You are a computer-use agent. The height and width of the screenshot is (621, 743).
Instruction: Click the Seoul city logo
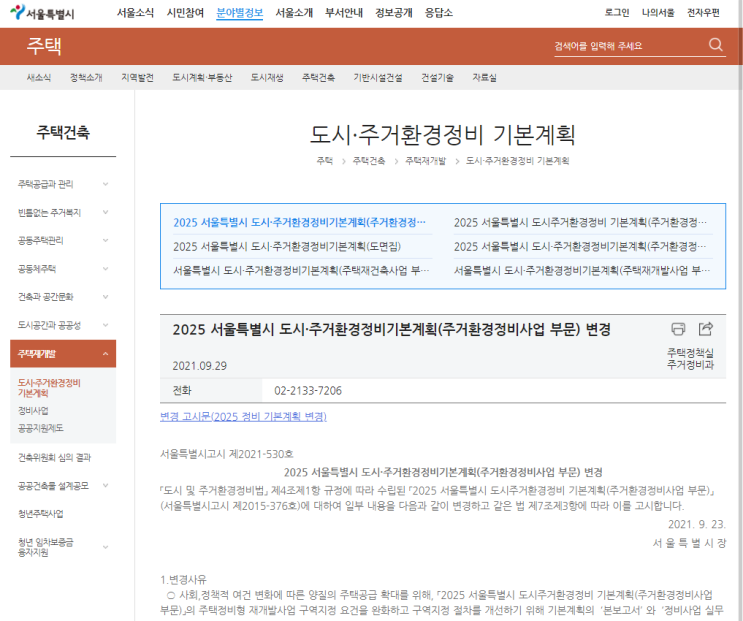point(43,12)
